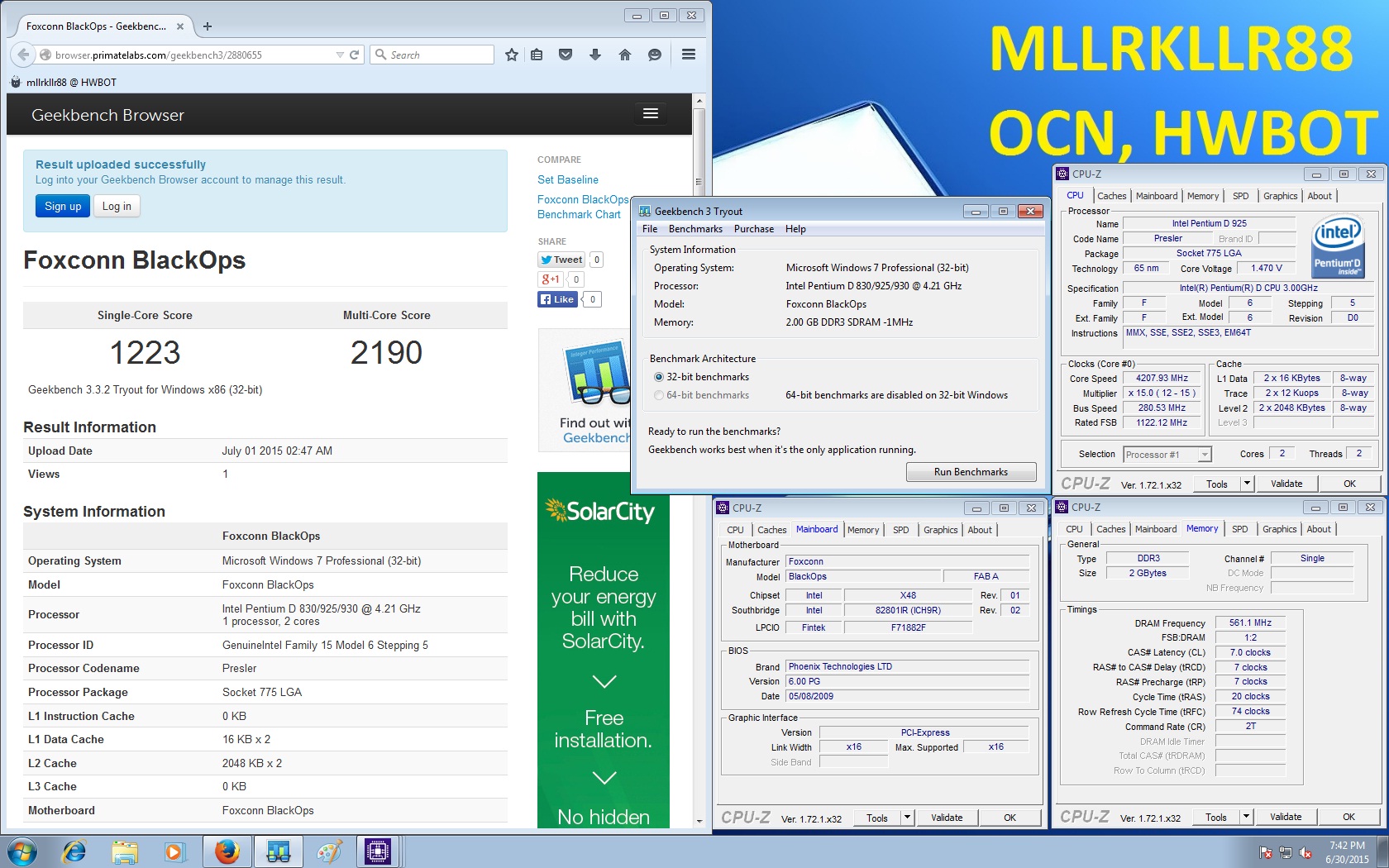Click the Firefox search field
Screen dimensions: 1389x868
pyautogui.click(x=432, y=55)
